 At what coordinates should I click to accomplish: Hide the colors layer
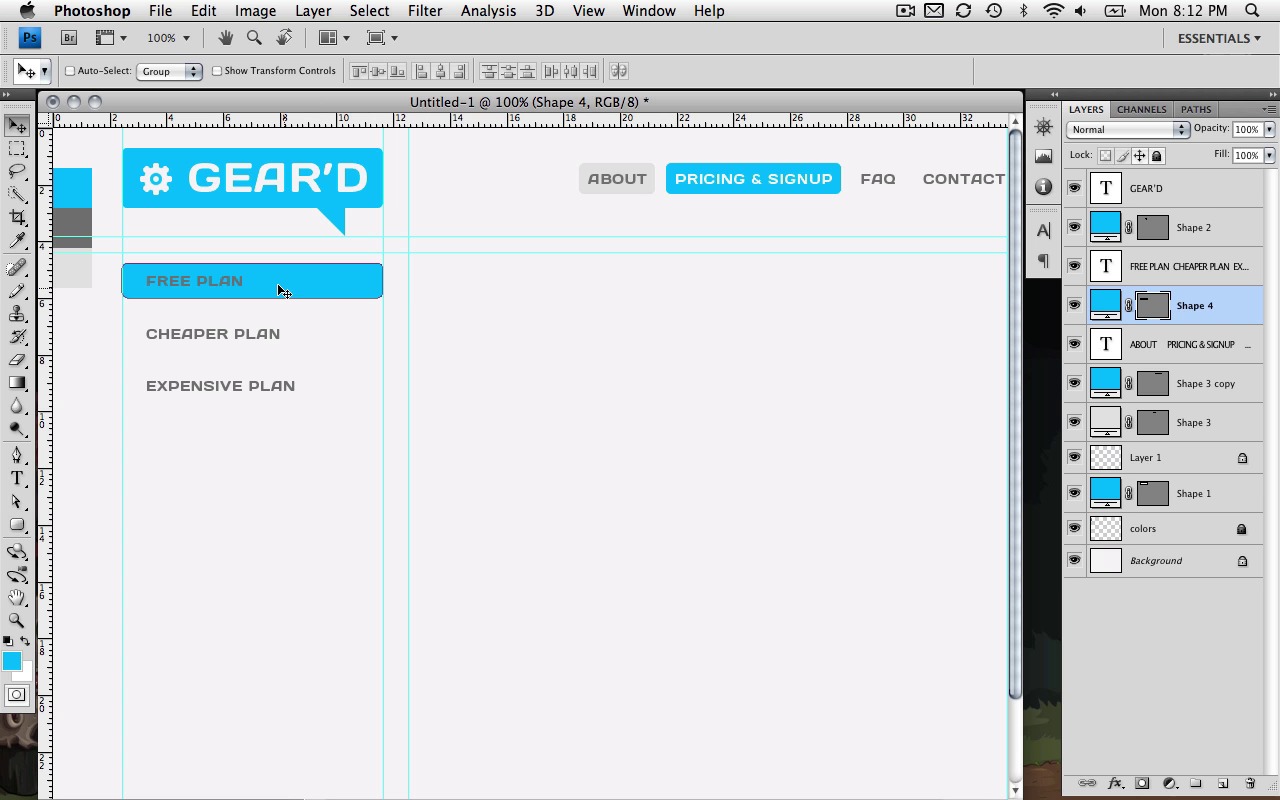[1074, 528]
